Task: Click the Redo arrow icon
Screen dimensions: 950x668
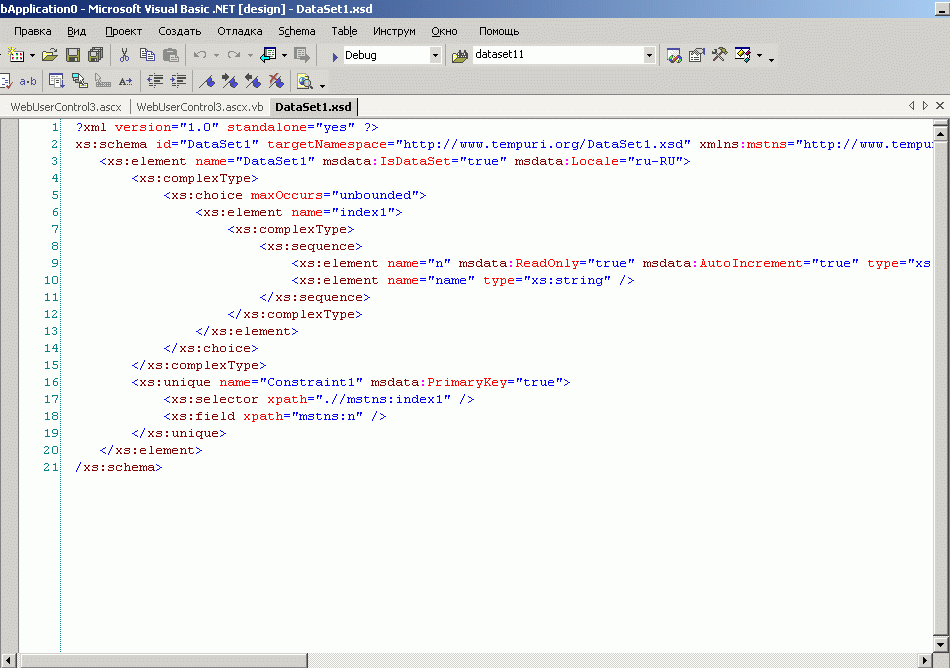Action: [x=234, y=55]
